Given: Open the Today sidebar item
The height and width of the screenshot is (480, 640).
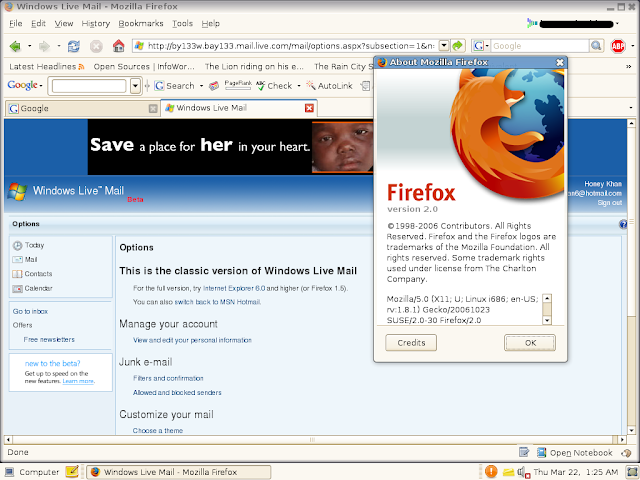Looking at the screenshot, I should tap(29, 245).
